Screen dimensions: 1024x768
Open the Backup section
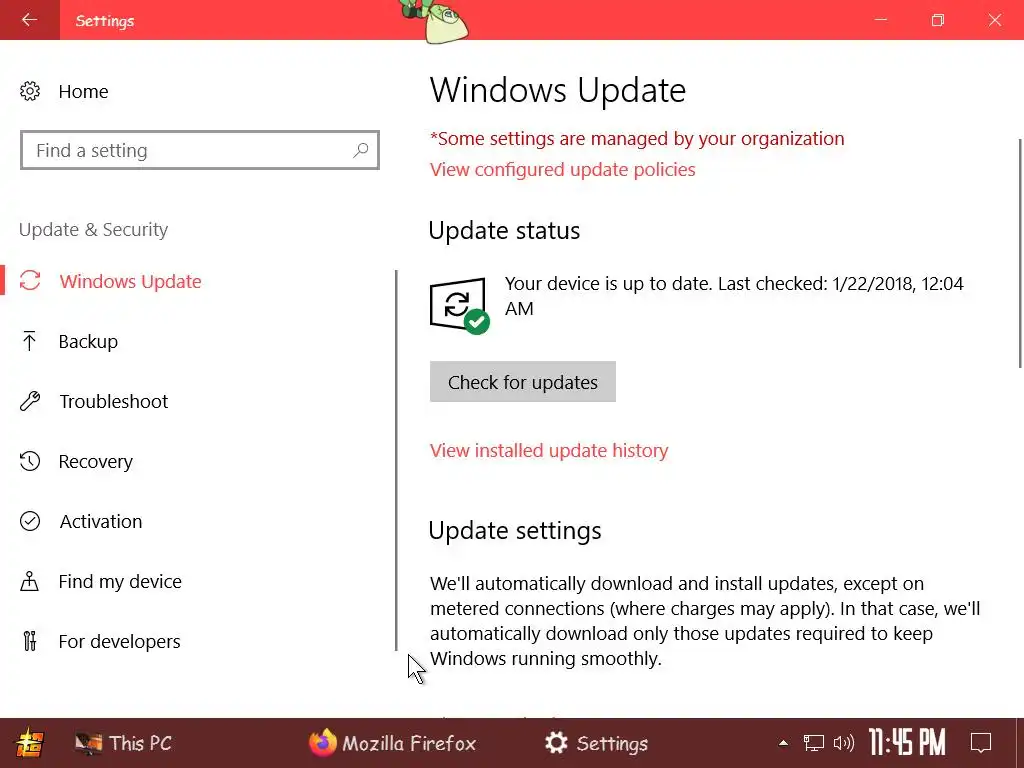point(88,342)
